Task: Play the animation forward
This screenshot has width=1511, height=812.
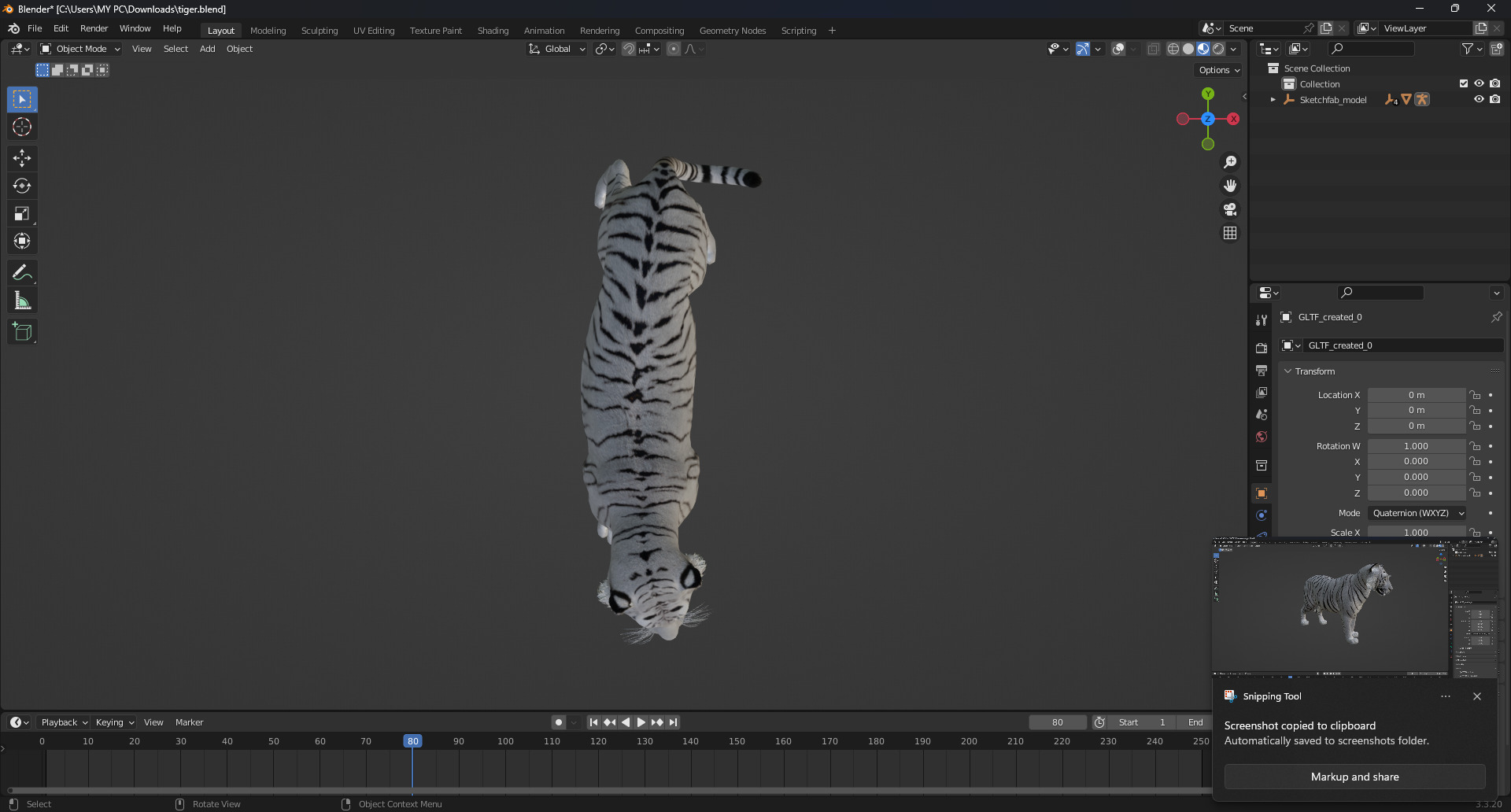Action: (x=641, y=722)
